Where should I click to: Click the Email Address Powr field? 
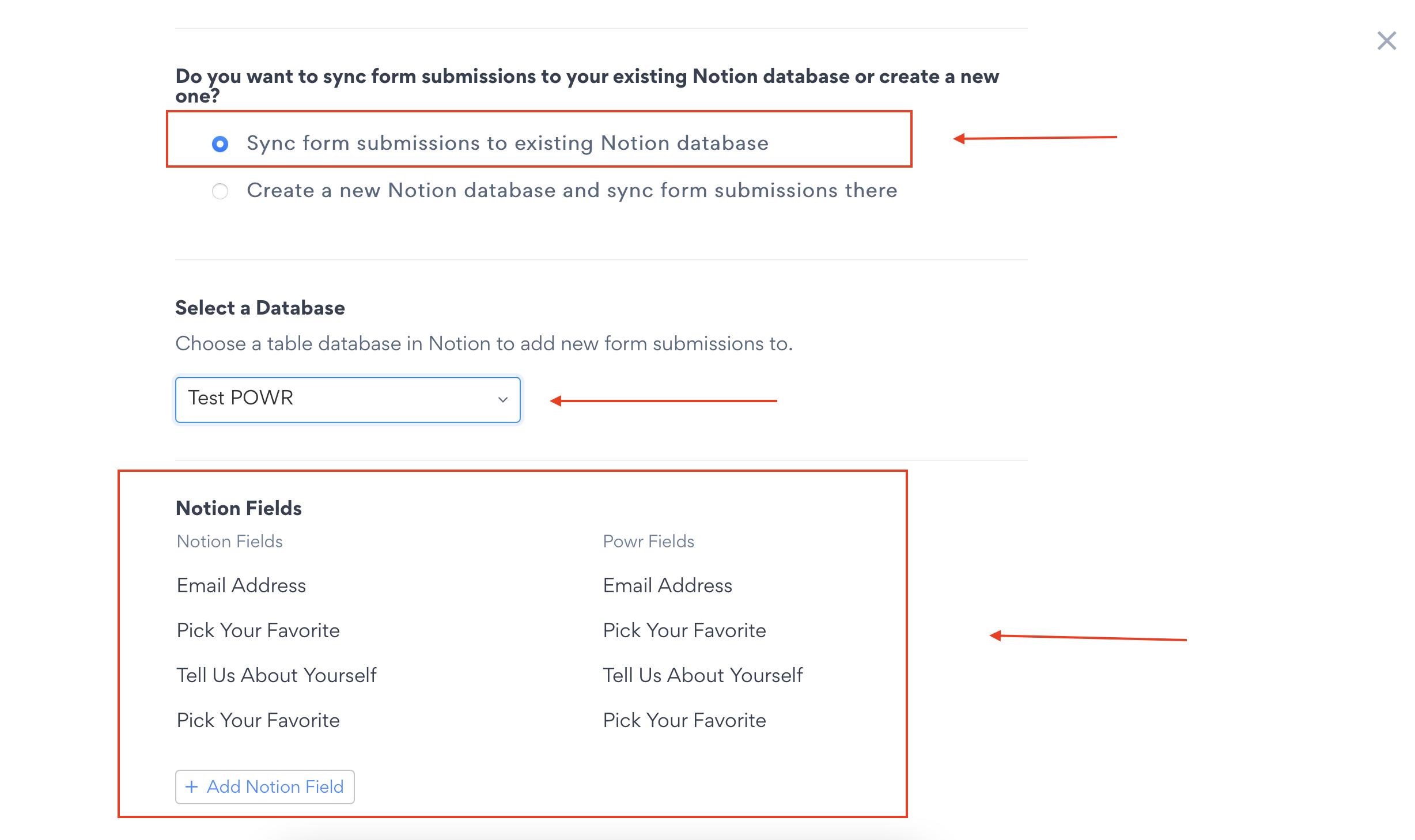click(x=668, y=585)
